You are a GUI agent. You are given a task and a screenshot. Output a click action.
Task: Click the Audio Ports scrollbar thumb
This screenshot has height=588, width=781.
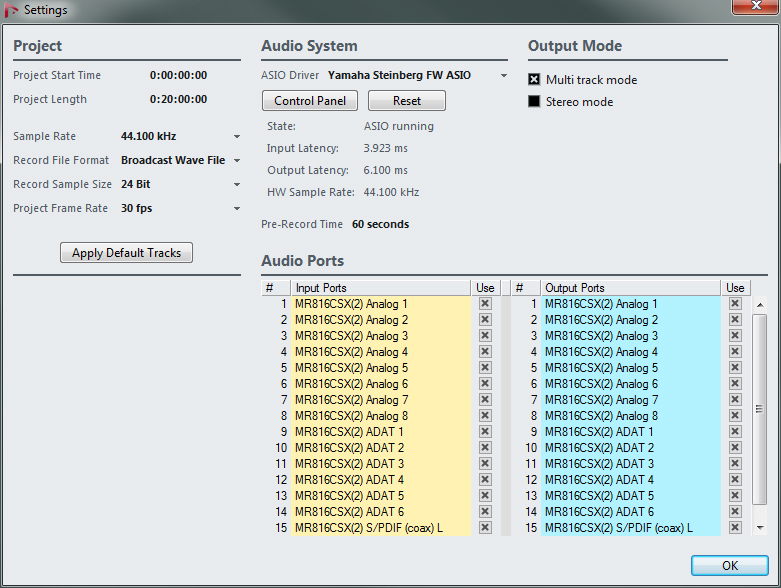pos(760,409)
